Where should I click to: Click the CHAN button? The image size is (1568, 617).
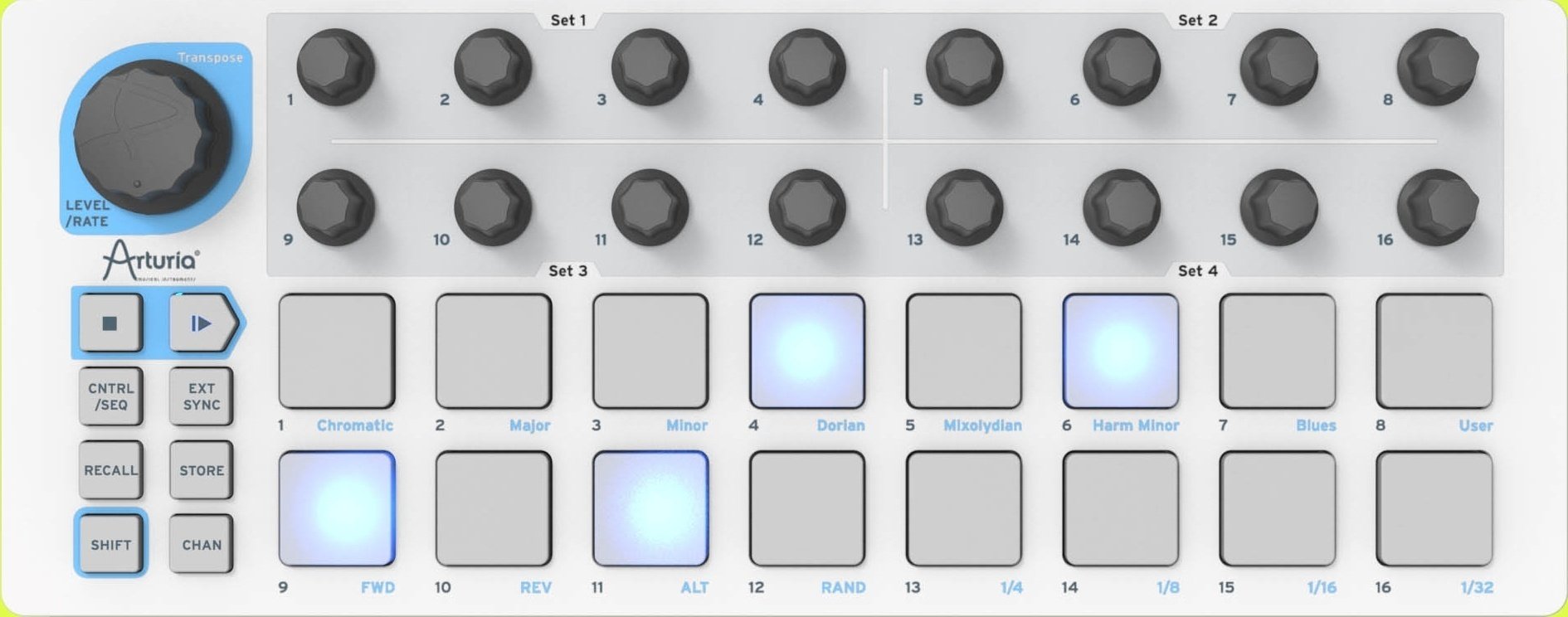202,544
